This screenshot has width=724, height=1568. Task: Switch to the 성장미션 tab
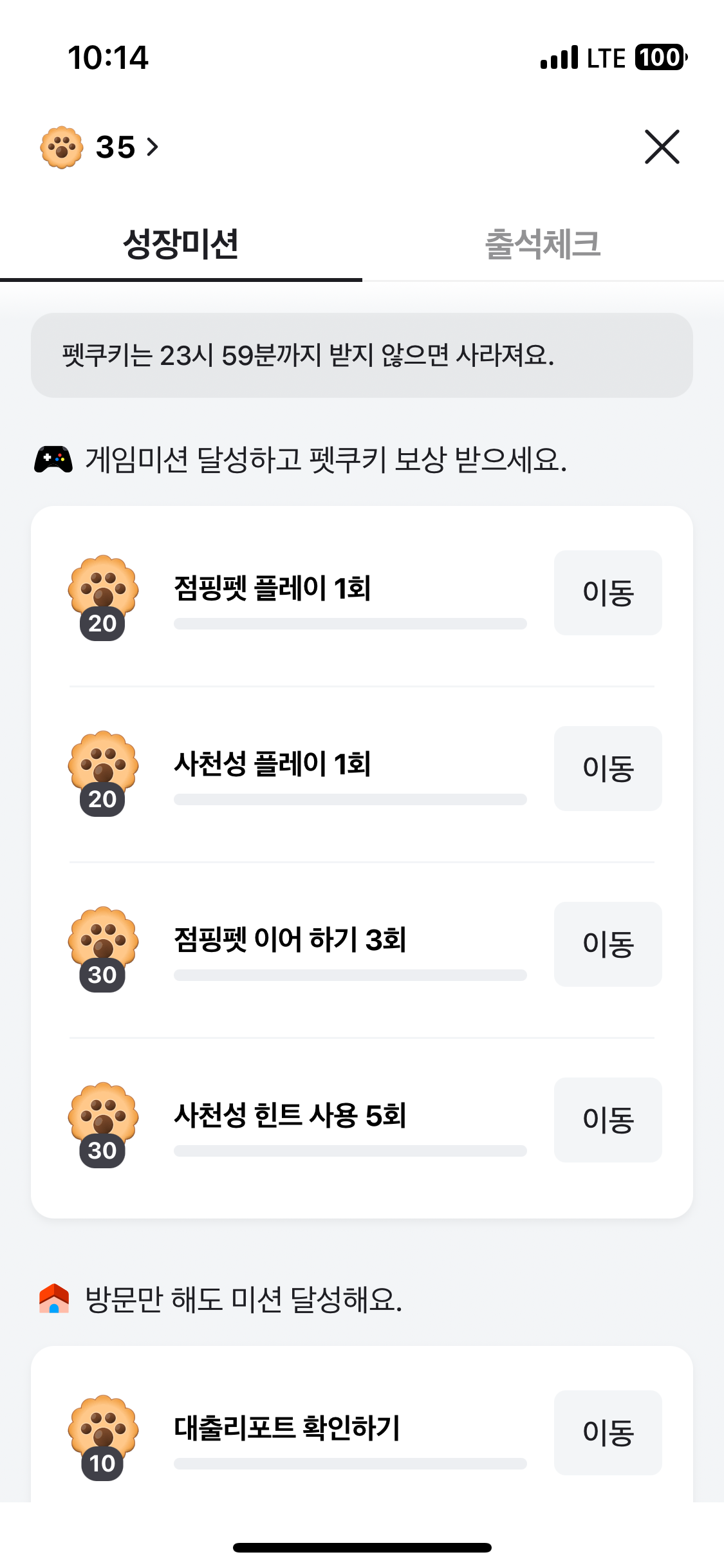pyautogui.click(x=181, y=245)
